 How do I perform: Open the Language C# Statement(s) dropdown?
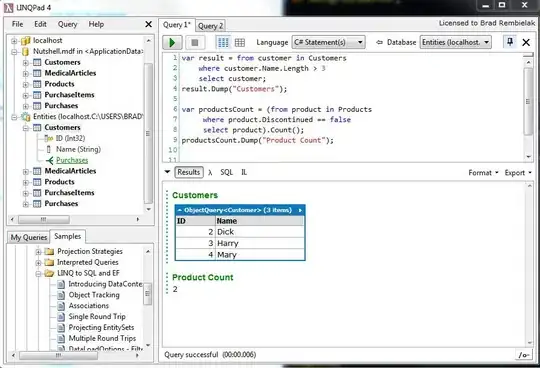click(328, 42)
